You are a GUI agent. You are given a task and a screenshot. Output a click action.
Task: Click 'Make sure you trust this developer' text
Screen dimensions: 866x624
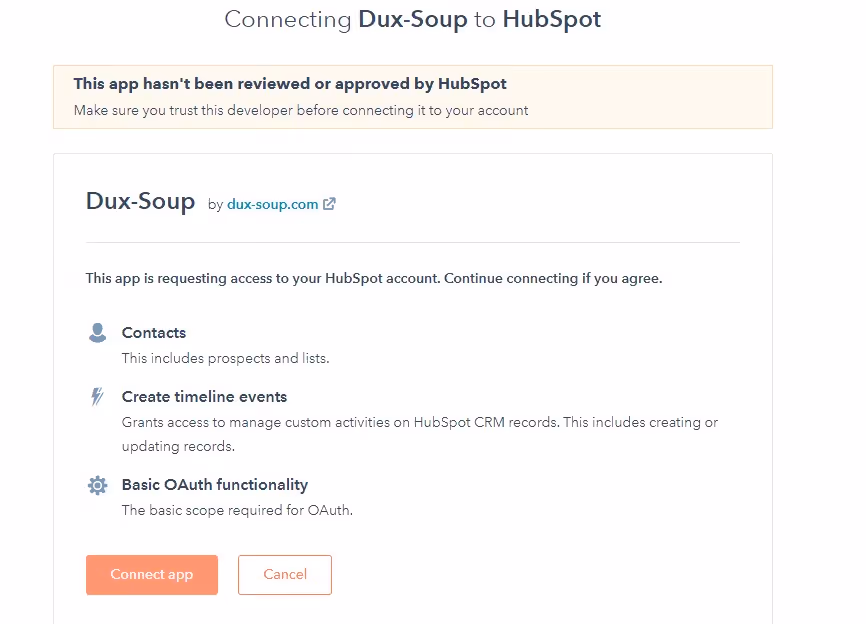[x=301, y=110]
